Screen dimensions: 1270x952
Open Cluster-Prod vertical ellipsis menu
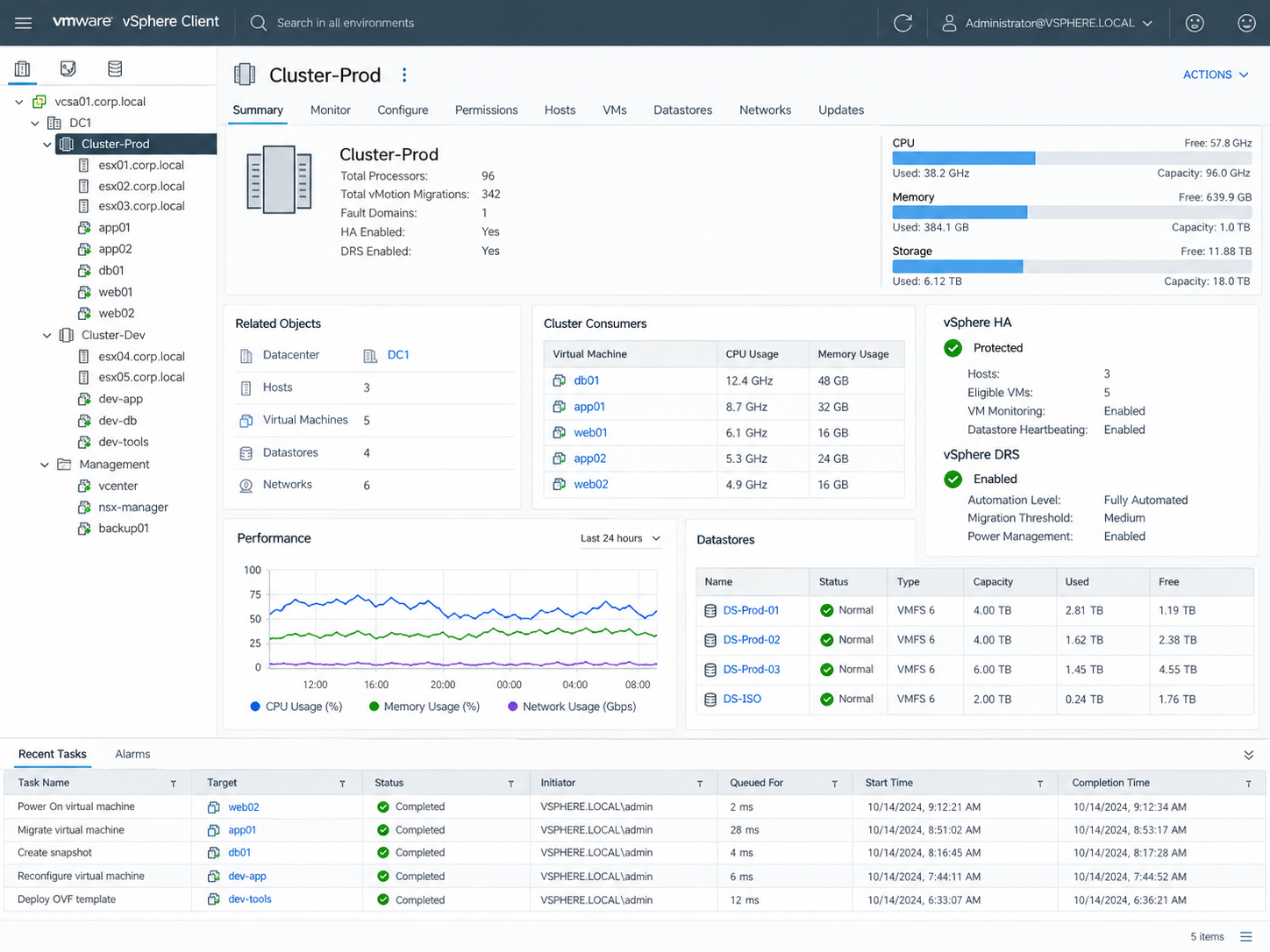tap(404, 75)
